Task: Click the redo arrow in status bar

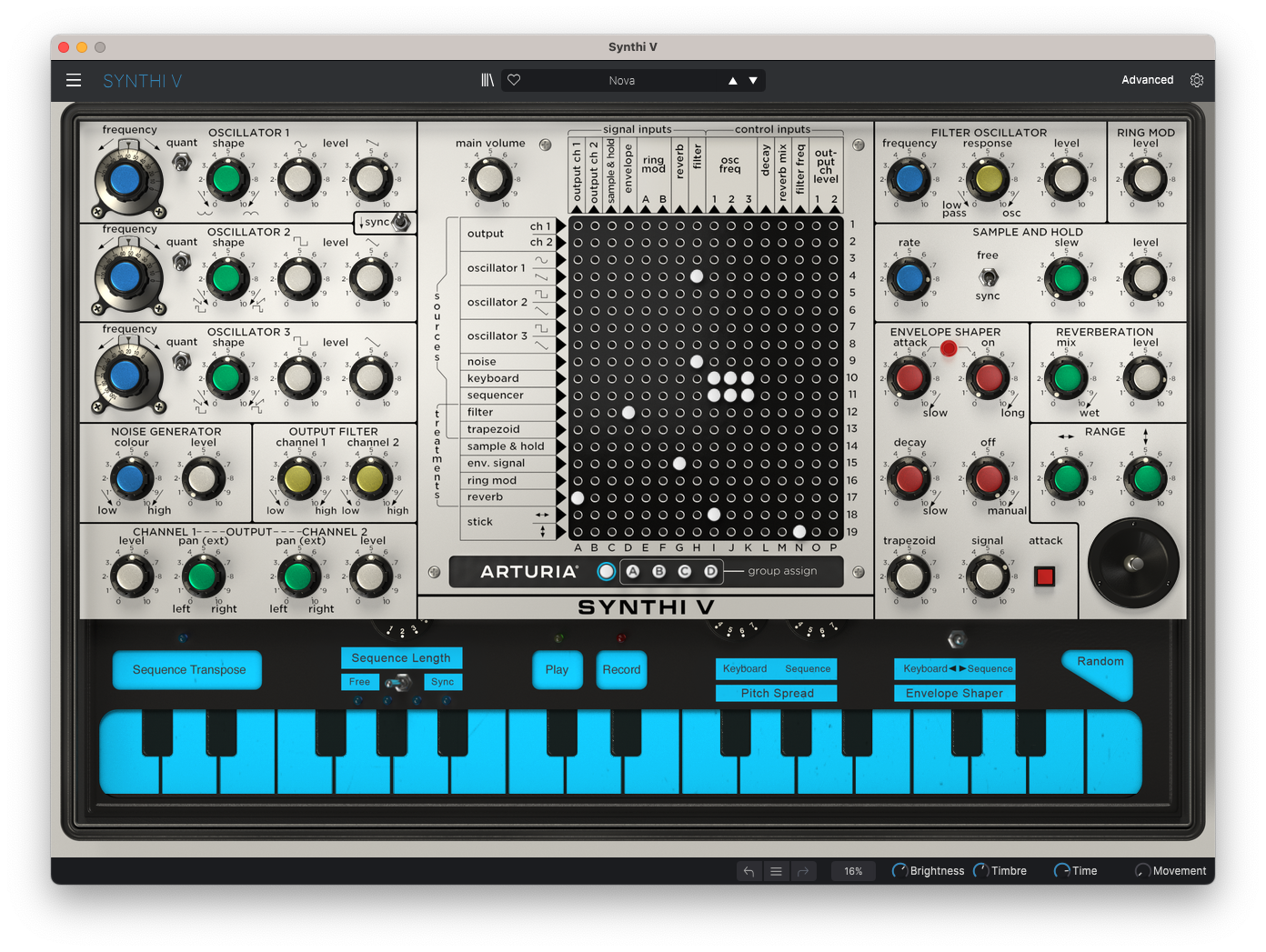Action: tap(803, 871)
